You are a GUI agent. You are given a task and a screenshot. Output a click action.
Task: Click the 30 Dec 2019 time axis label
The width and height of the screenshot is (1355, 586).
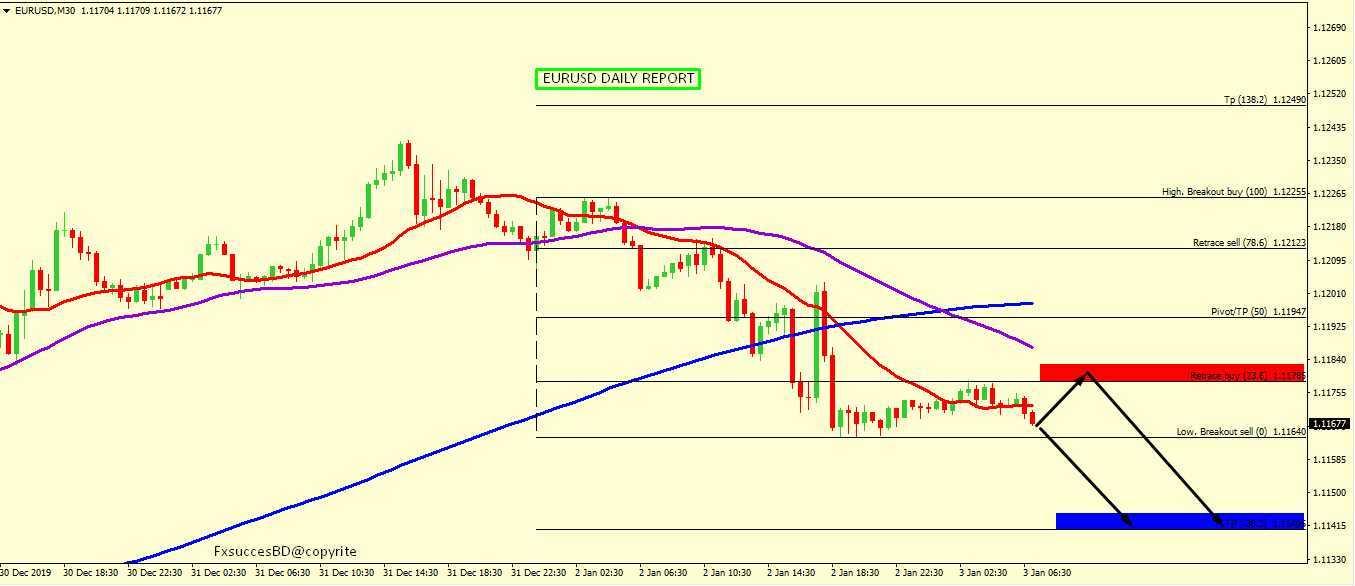coord(27,573)
